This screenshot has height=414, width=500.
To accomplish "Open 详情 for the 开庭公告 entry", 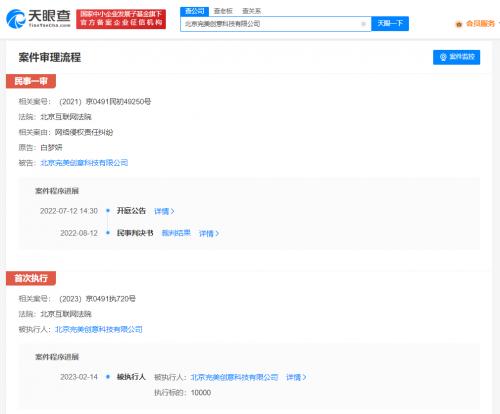I will pyautogui.click(x=164, y=211).
